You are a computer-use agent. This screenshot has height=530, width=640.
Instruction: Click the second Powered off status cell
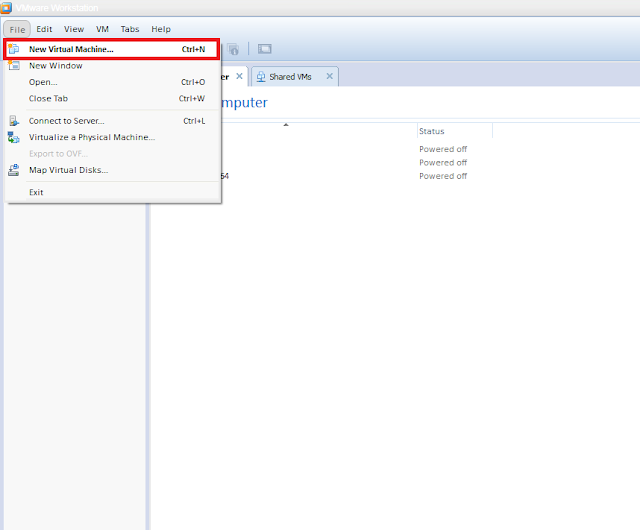pyautogui.click(x=443, y=163)
